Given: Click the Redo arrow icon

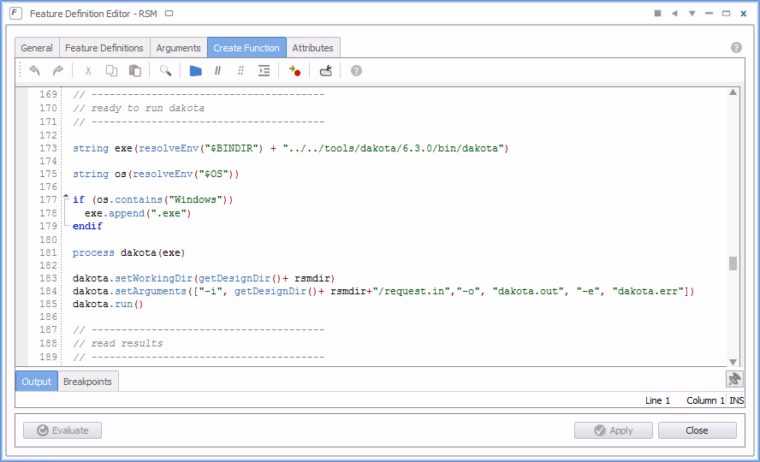Looking at the screenshot, I should [58, 71].
